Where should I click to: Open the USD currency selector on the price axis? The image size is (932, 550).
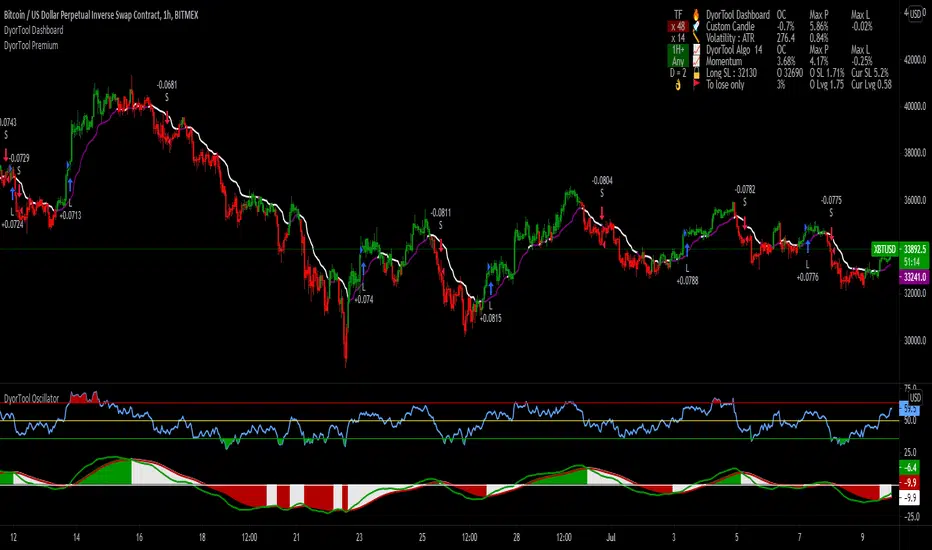coord(915,13)
